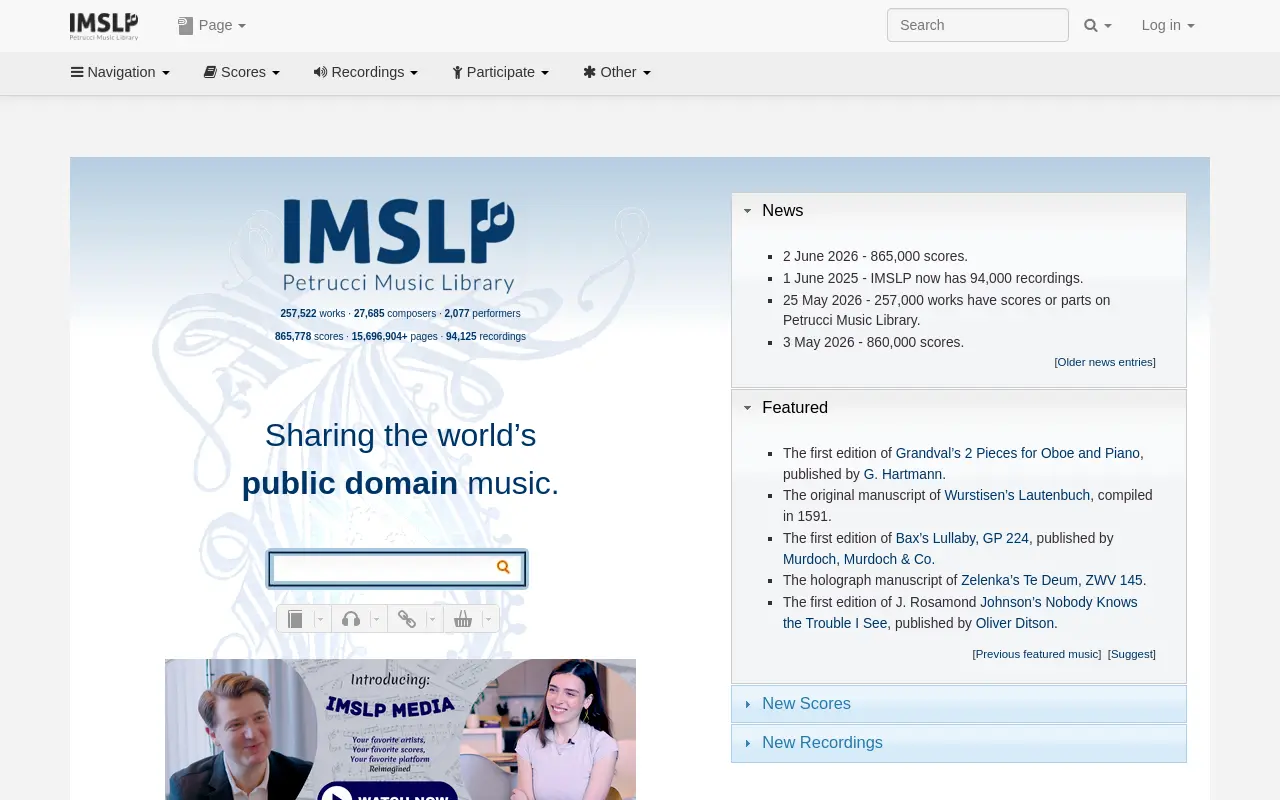Open the Recordings menu
The image size is (1280, 800).
coord(366,72)
